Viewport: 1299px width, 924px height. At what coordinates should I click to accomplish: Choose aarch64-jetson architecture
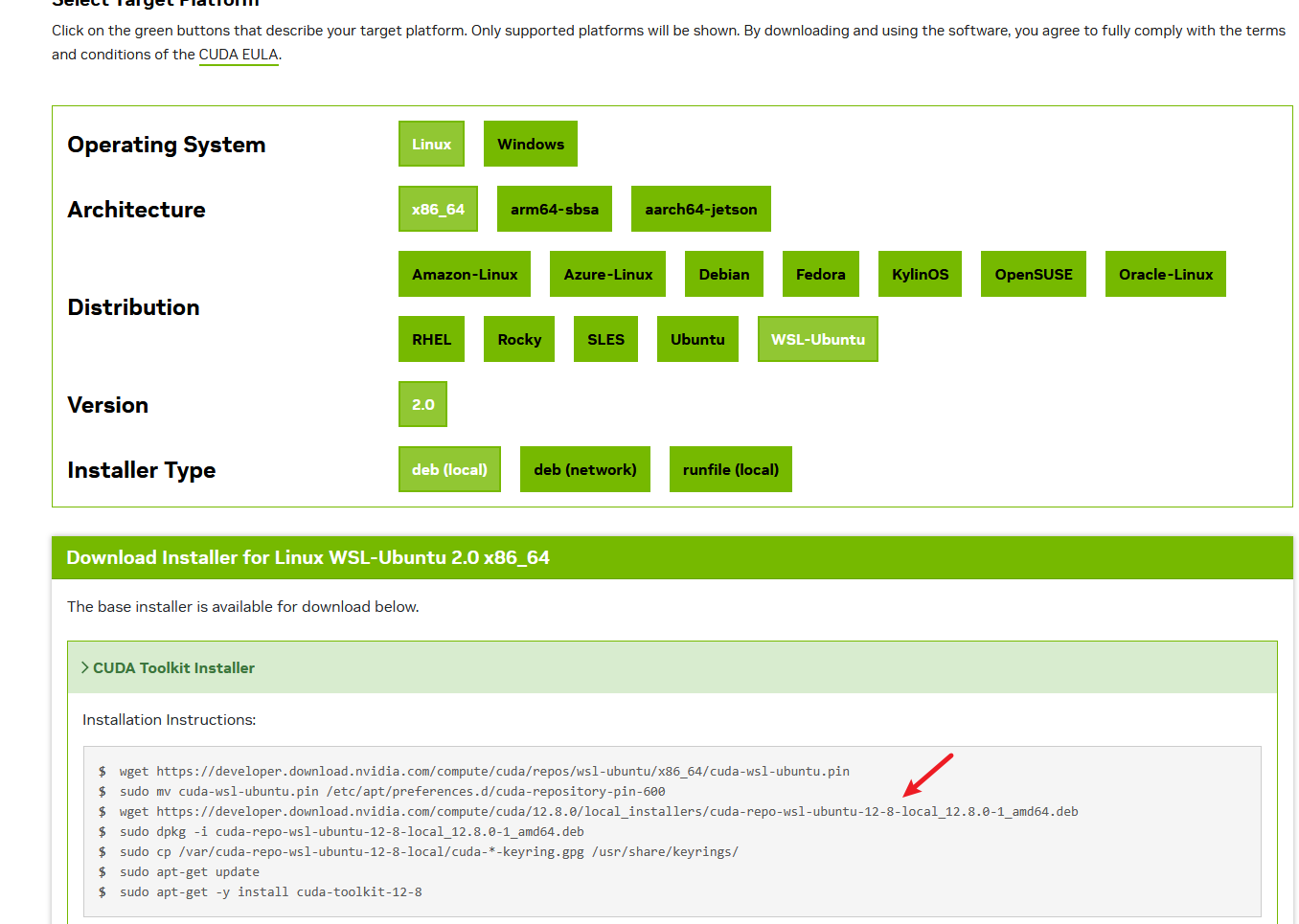700,209
